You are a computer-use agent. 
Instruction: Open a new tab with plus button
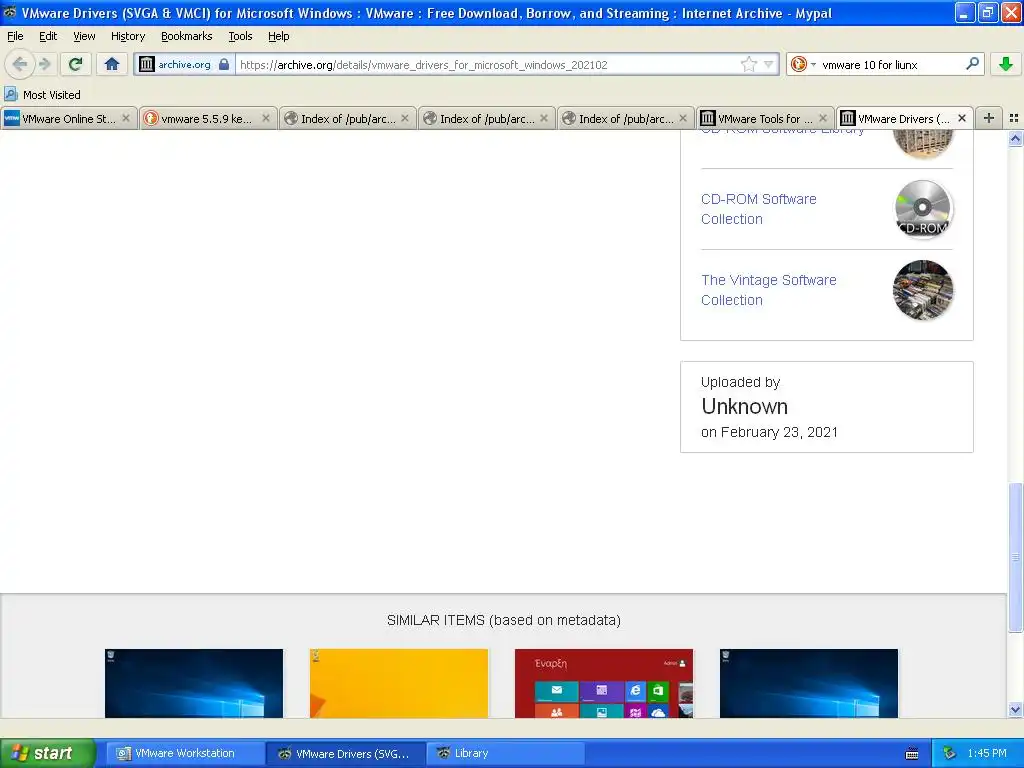[x=989, y=118]
